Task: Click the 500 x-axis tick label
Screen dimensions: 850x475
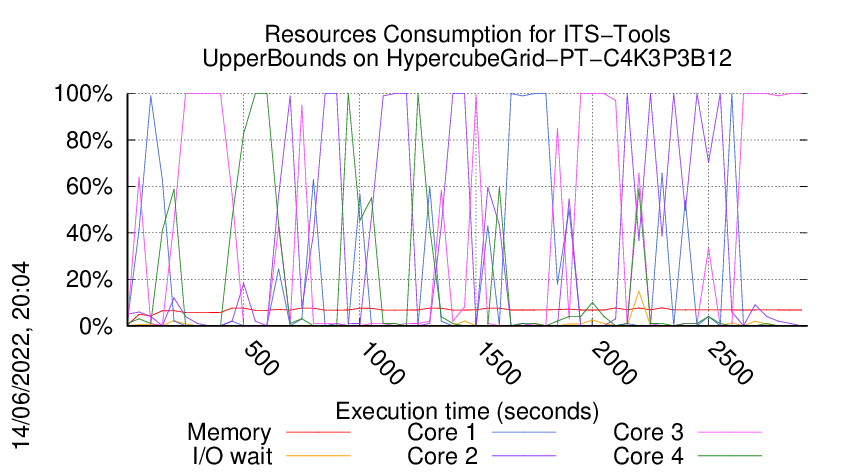Action: pos(261,358)
